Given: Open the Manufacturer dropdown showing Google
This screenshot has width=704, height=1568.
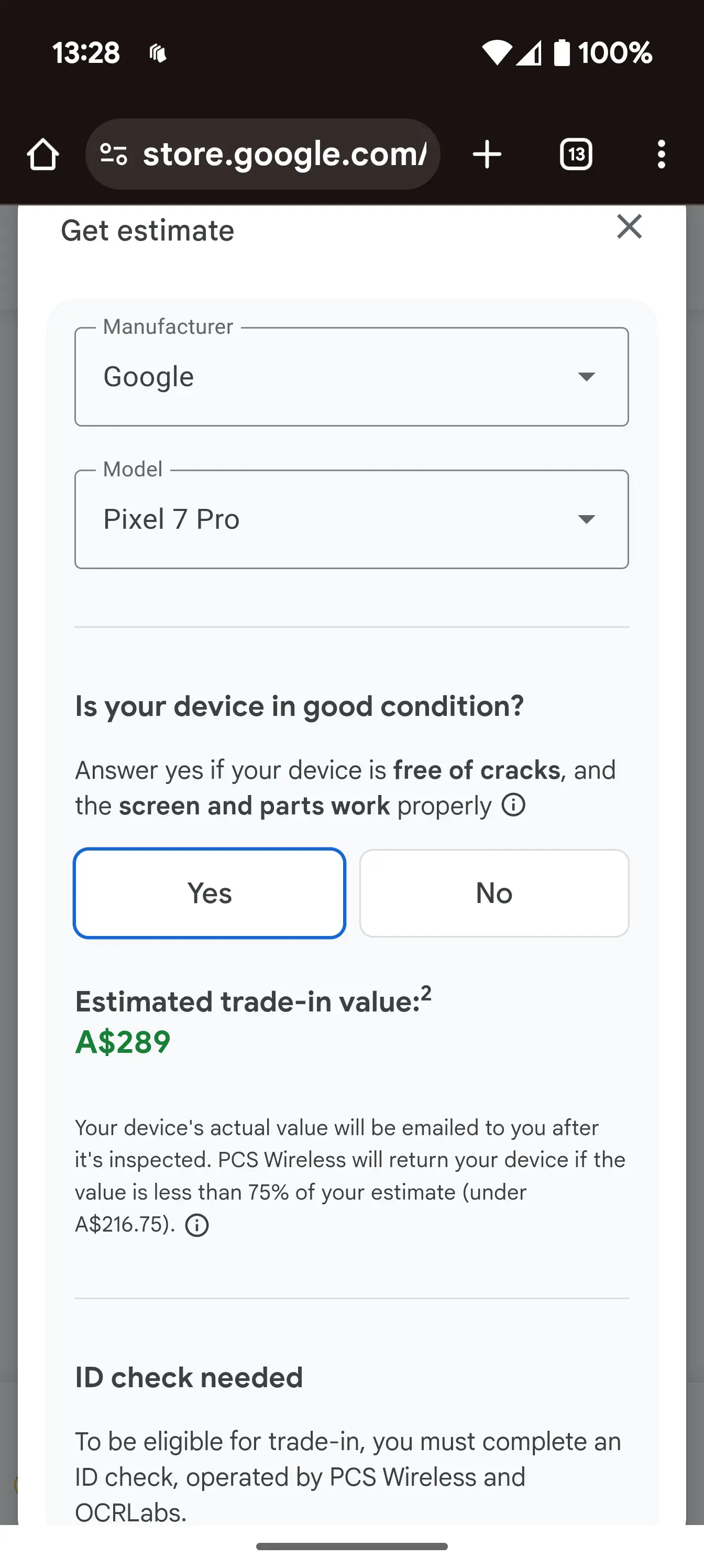Looking at the screenshot, I should tap(351, 377).
